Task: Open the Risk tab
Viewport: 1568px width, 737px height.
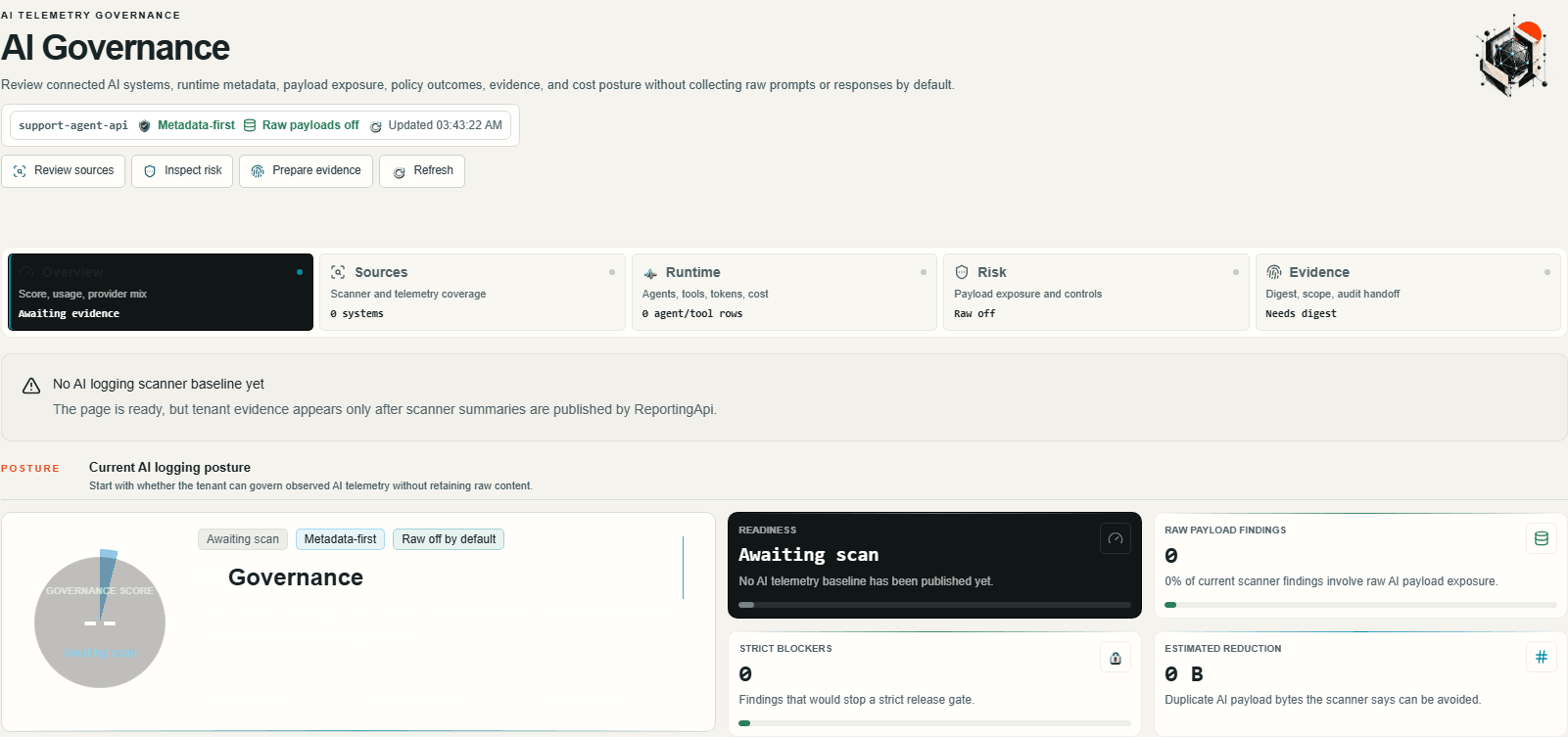Action: [1096, 292]
